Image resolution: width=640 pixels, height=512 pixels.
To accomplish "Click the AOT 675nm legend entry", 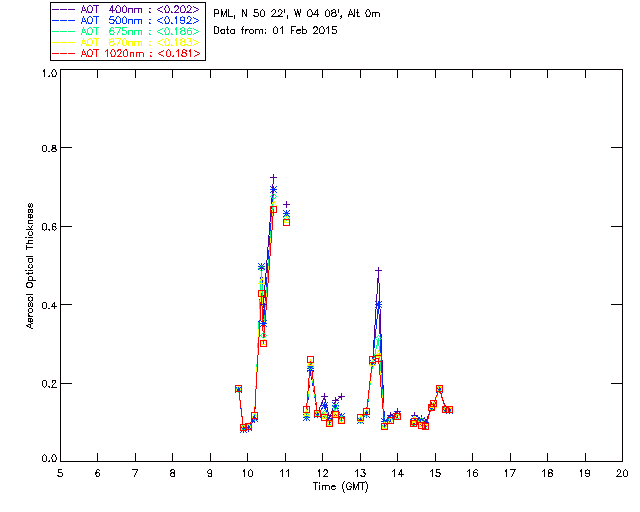I will click(x=126, y=31).
